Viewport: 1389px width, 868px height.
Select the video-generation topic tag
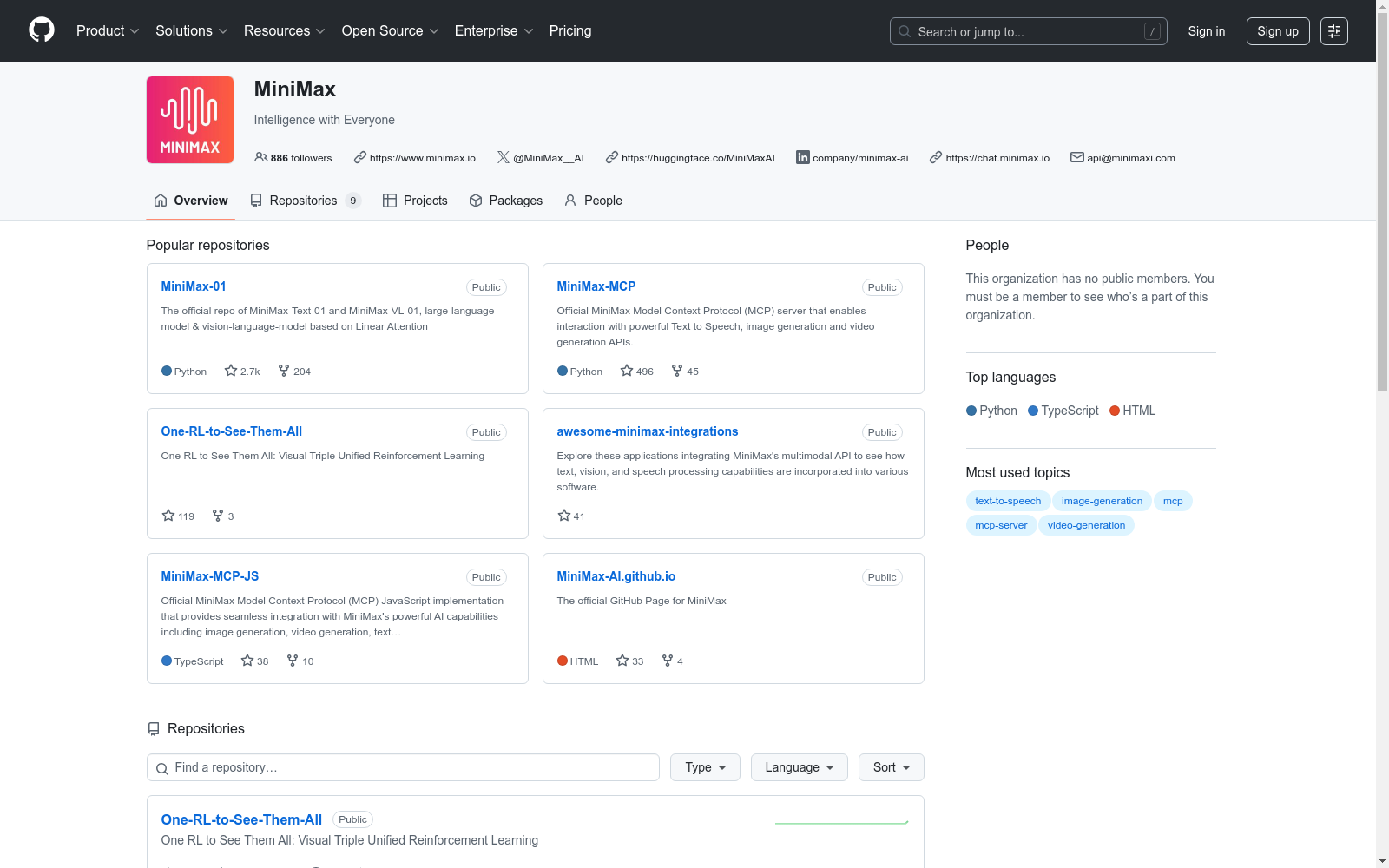(x=1086, y=525)
